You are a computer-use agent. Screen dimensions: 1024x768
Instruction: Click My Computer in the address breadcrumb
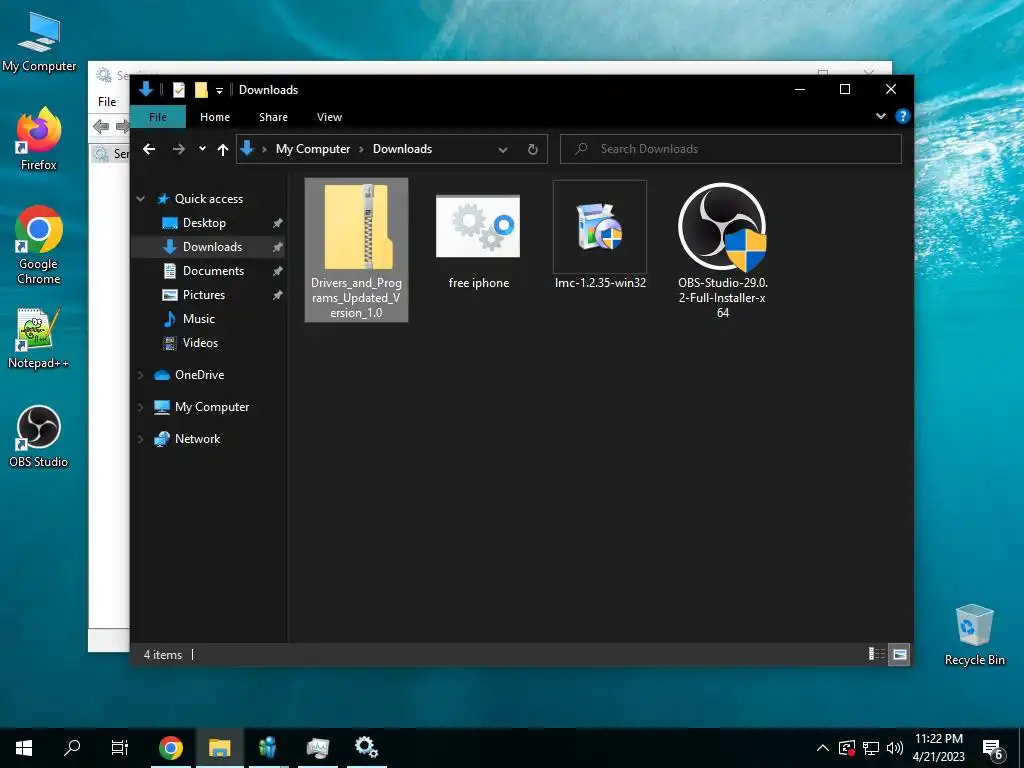tap(313, 149)
